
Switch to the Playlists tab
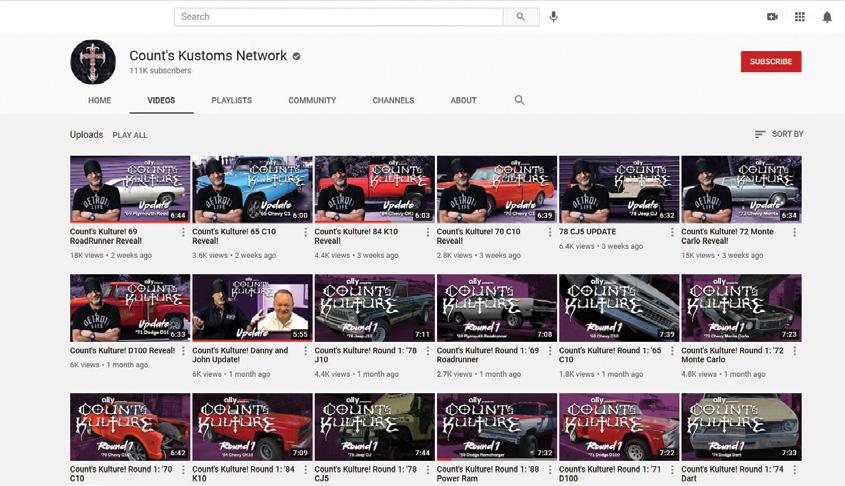tap(232, 100)
